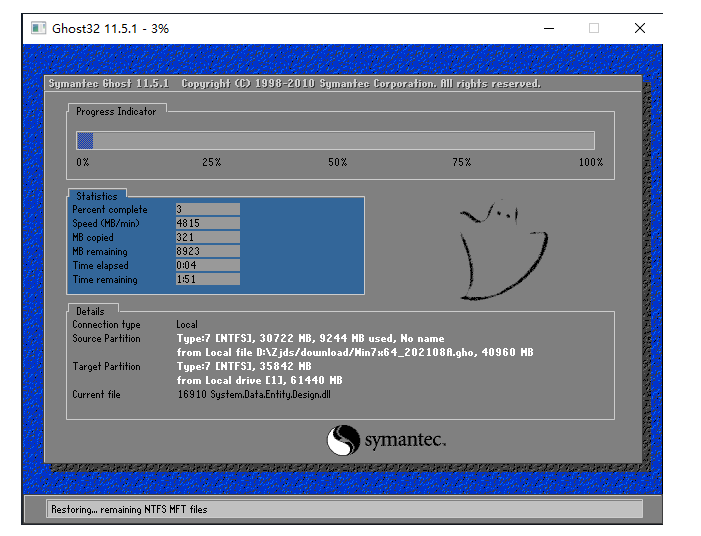Close the Ghost32 window
The image size is (701, 536).
coord(640,28)
